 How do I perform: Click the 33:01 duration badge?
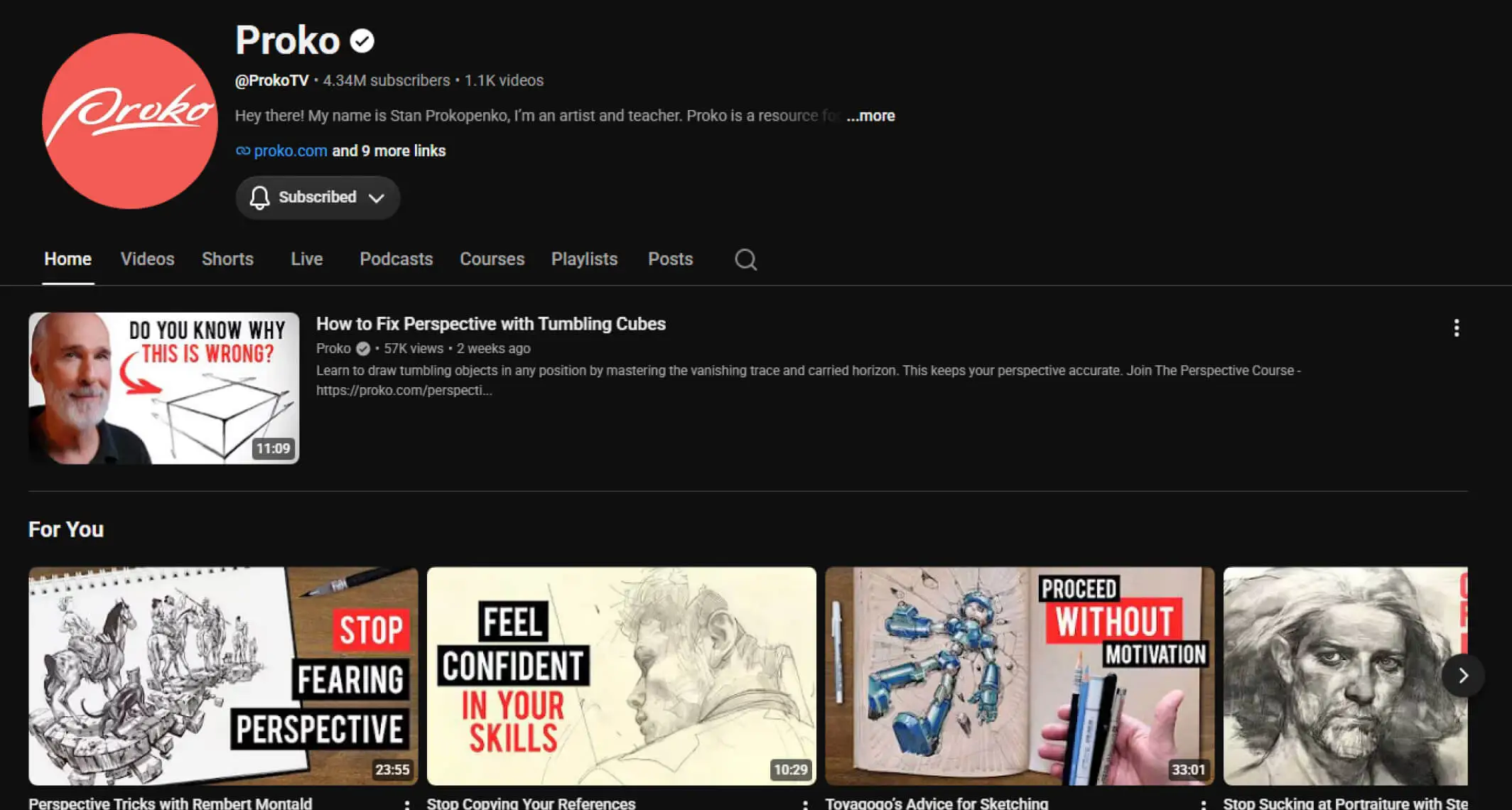pyautogui.click(x=1189, y=769)
